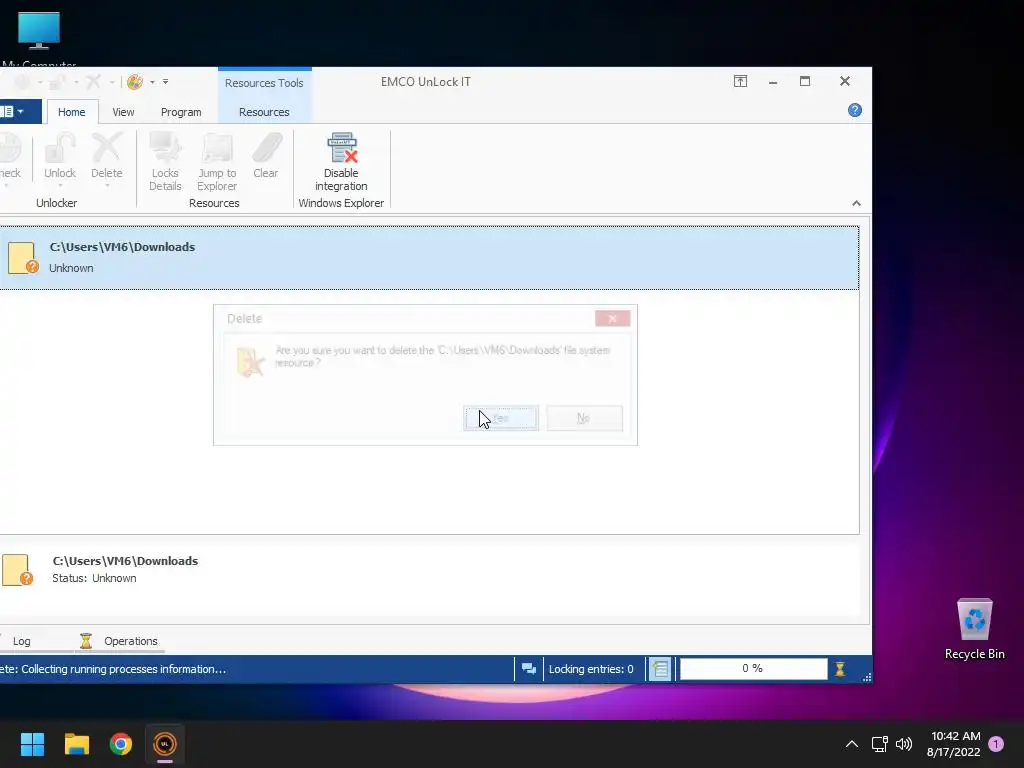The image size is (1024, 768).
Task: Confirm deletion with Yes button
Action: point(501,418)
